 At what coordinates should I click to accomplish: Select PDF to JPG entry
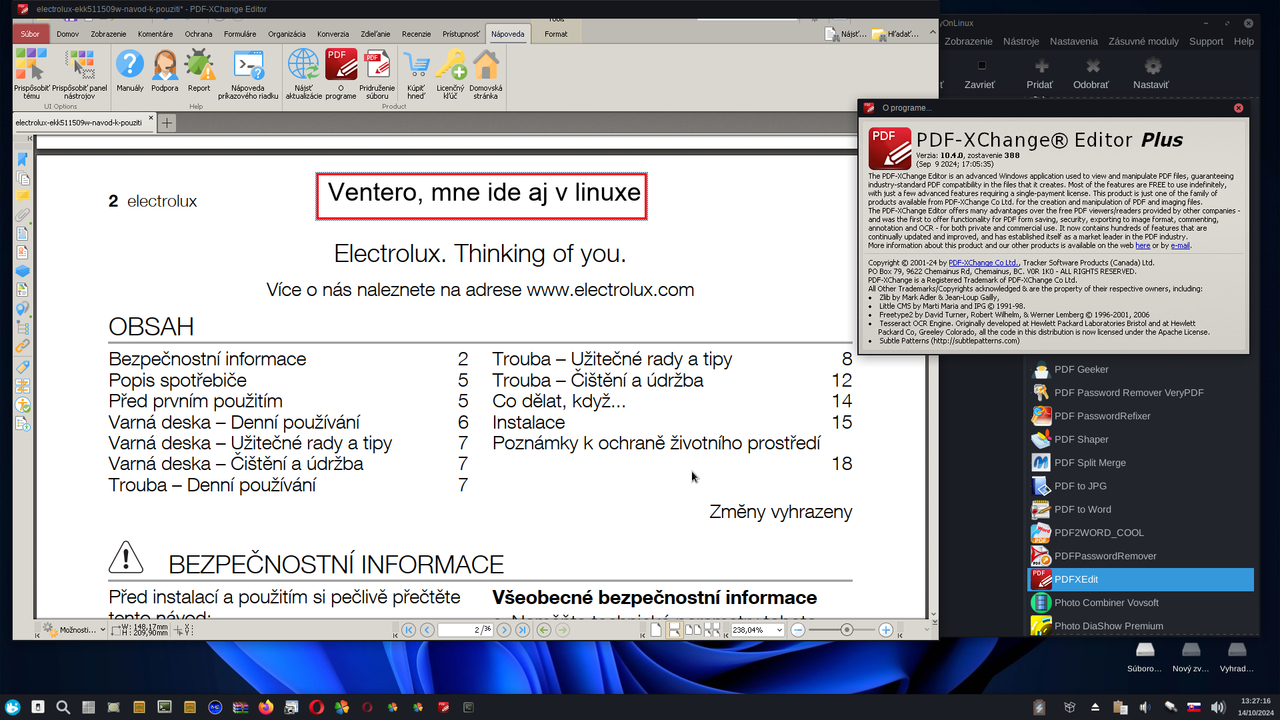(x=1140, y=486)
